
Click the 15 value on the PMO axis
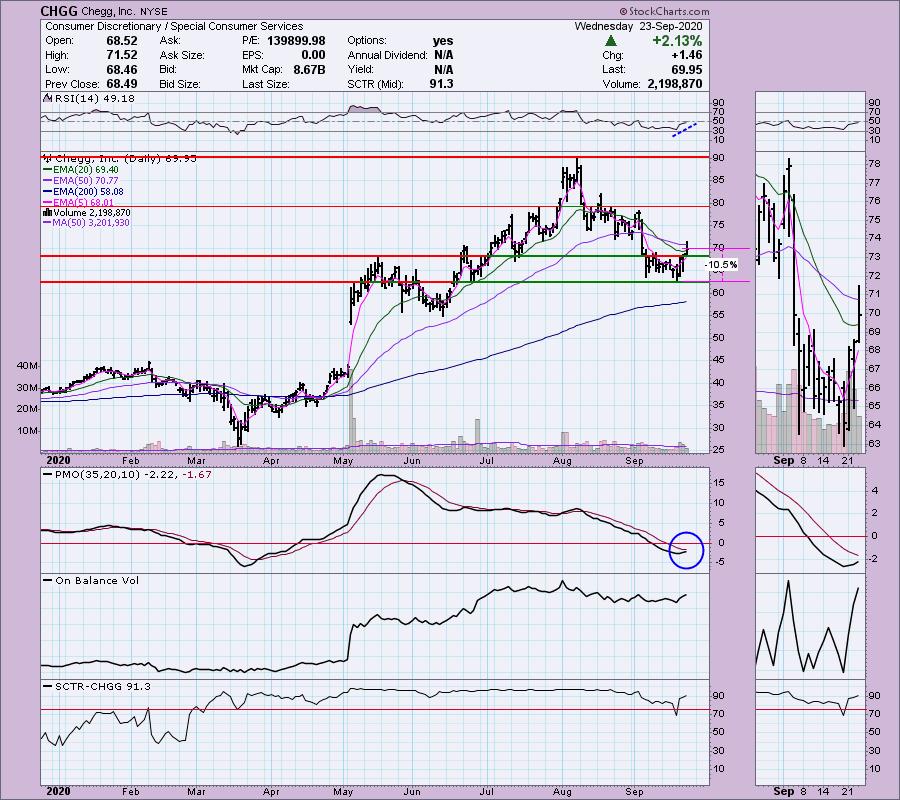tap(719, 483)
